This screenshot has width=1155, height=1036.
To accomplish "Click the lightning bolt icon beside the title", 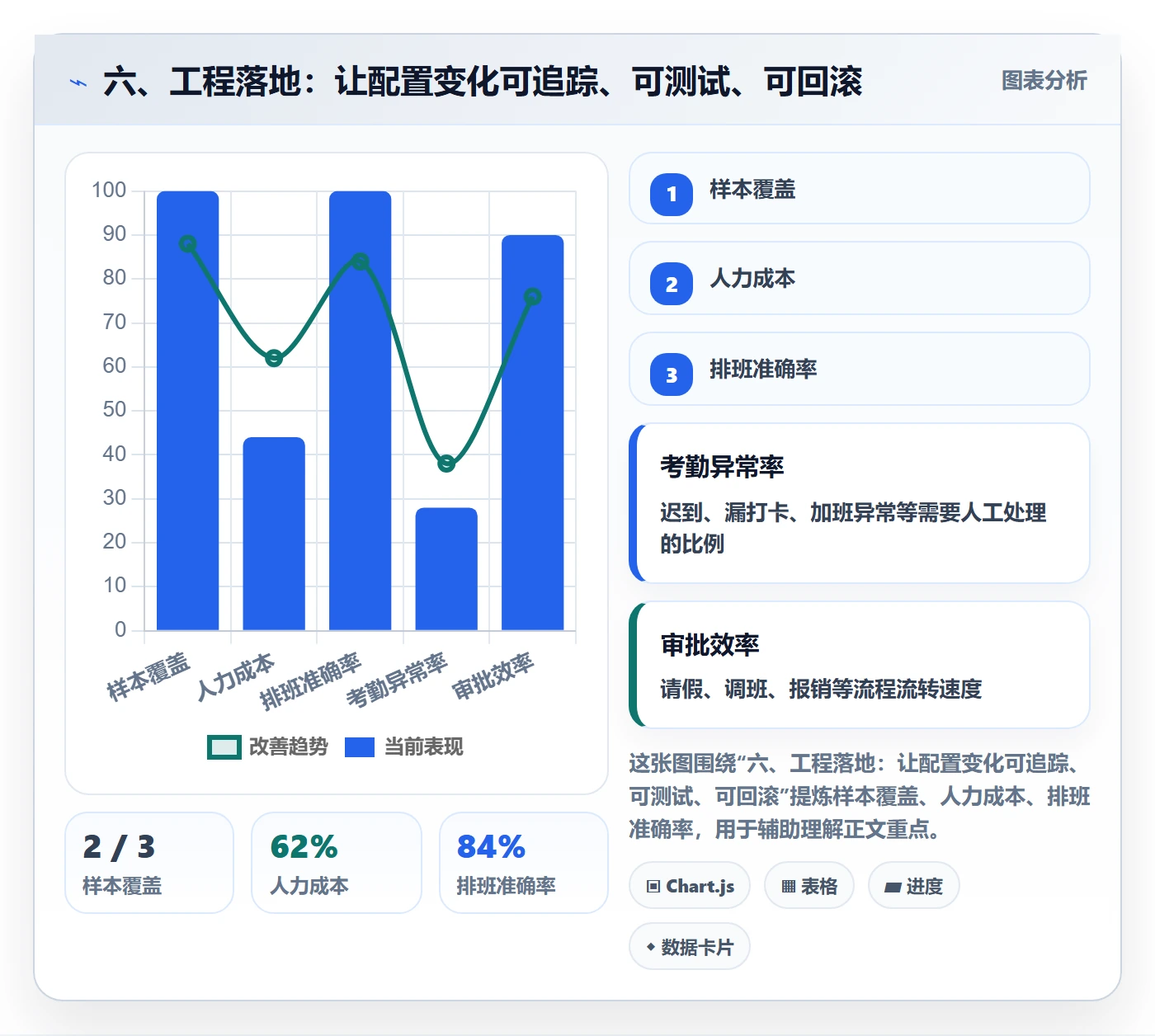I will (78, 82).
